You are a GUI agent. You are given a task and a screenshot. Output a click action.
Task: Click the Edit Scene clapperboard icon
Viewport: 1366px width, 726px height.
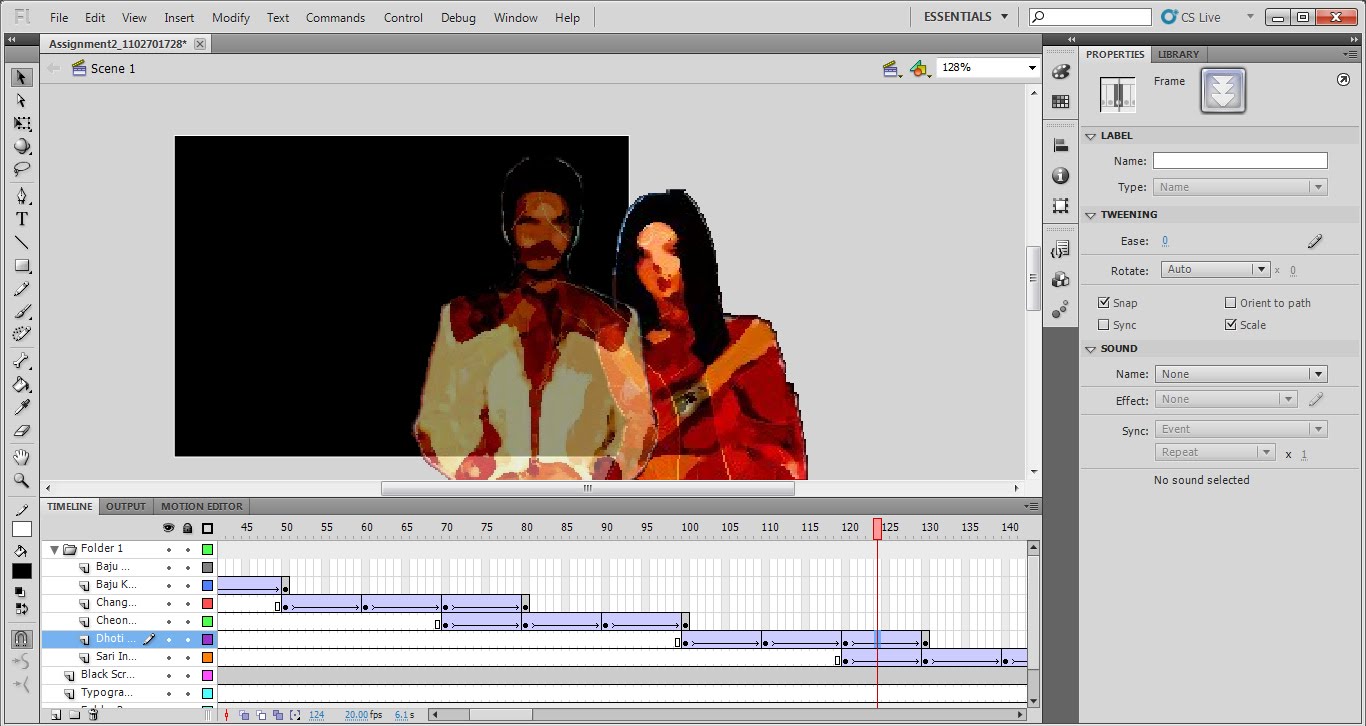coord(891,68)
